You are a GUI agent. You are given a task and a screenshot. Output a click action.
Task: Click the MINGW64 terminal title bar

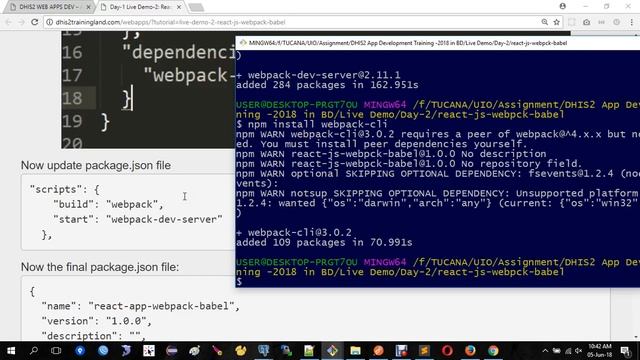click(x=438, y=43)
